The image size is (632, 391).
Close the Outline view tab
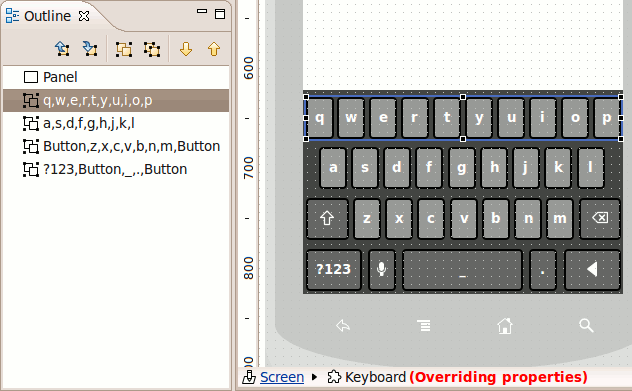[84, 16]
